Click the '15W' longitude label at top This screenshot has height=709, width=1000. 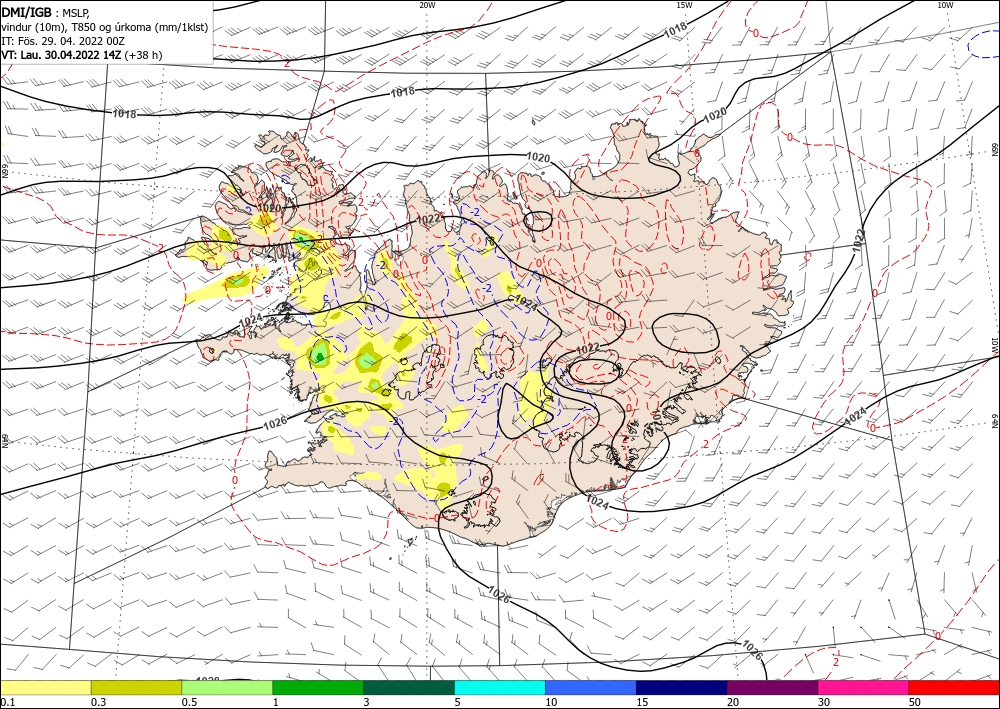pyautogui.click(x=684, y=5)
